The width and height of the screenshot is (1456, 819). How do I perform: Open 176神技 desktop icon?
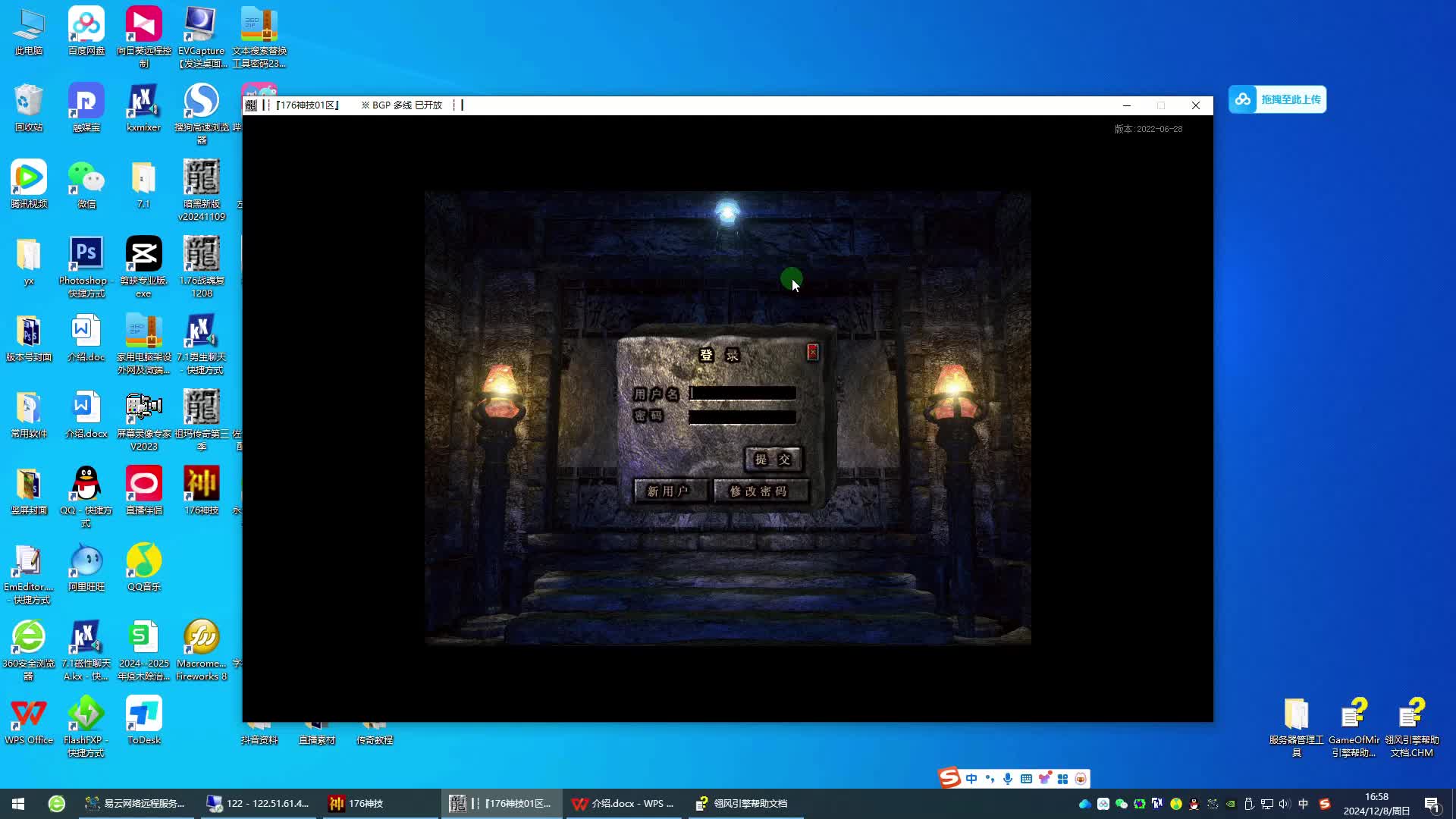pyautogui.click(x=202, y=491)
